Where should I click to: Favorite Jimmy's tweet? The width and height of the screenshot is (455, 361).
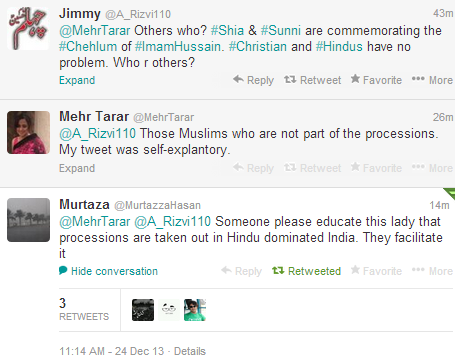[376, 80]
